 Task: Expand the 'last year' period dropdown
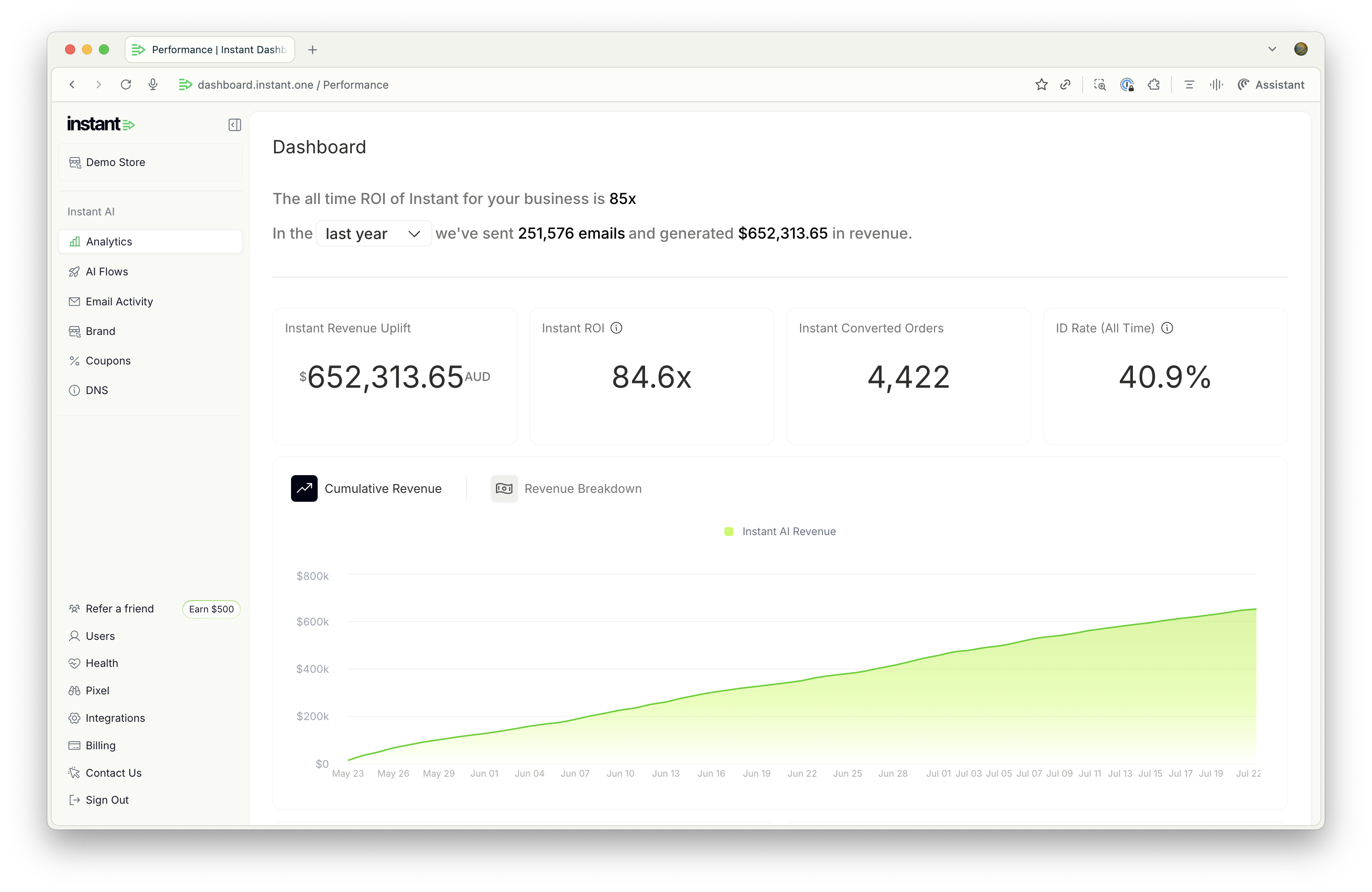(x=373, y=234)
